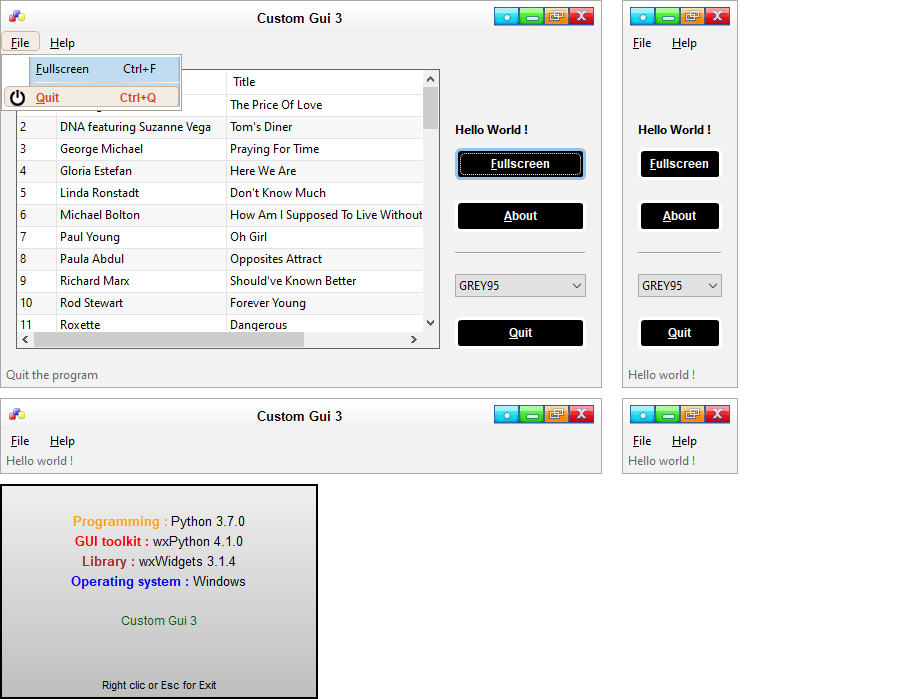
Task: Click the Title column header of the list
Action: (325, 82)
